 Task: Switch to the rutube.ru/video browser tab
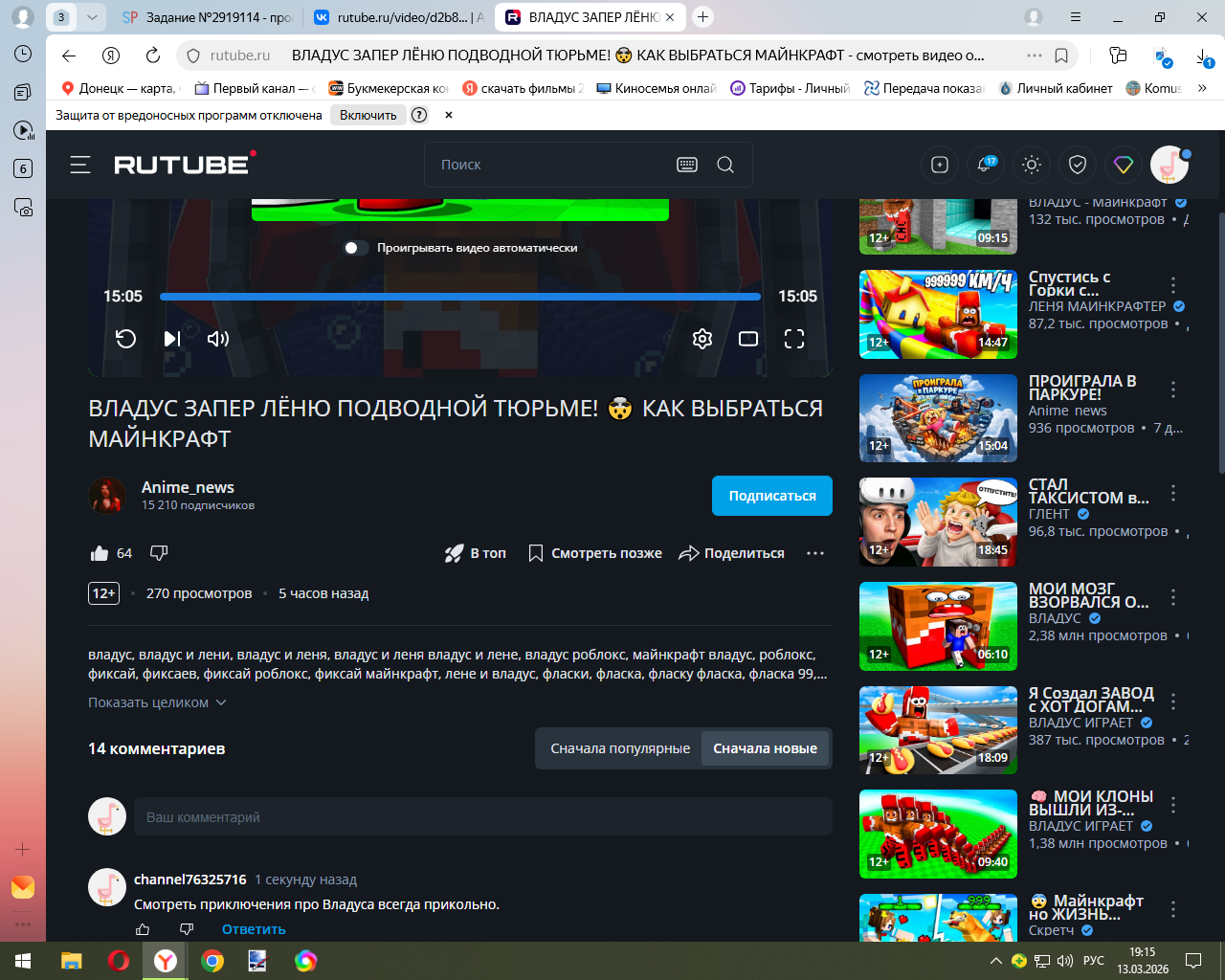click(400, 17)
